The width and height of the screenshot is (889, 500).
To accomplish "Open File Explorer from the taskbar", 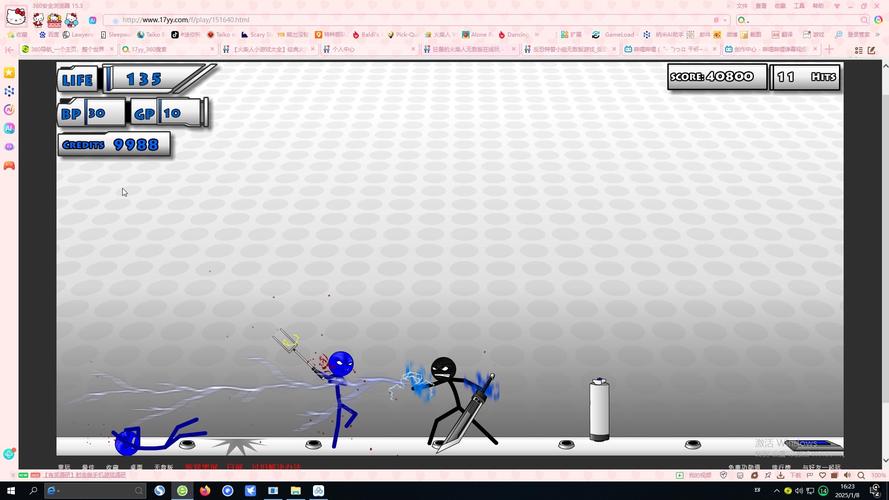I will (x=295, y=490).
